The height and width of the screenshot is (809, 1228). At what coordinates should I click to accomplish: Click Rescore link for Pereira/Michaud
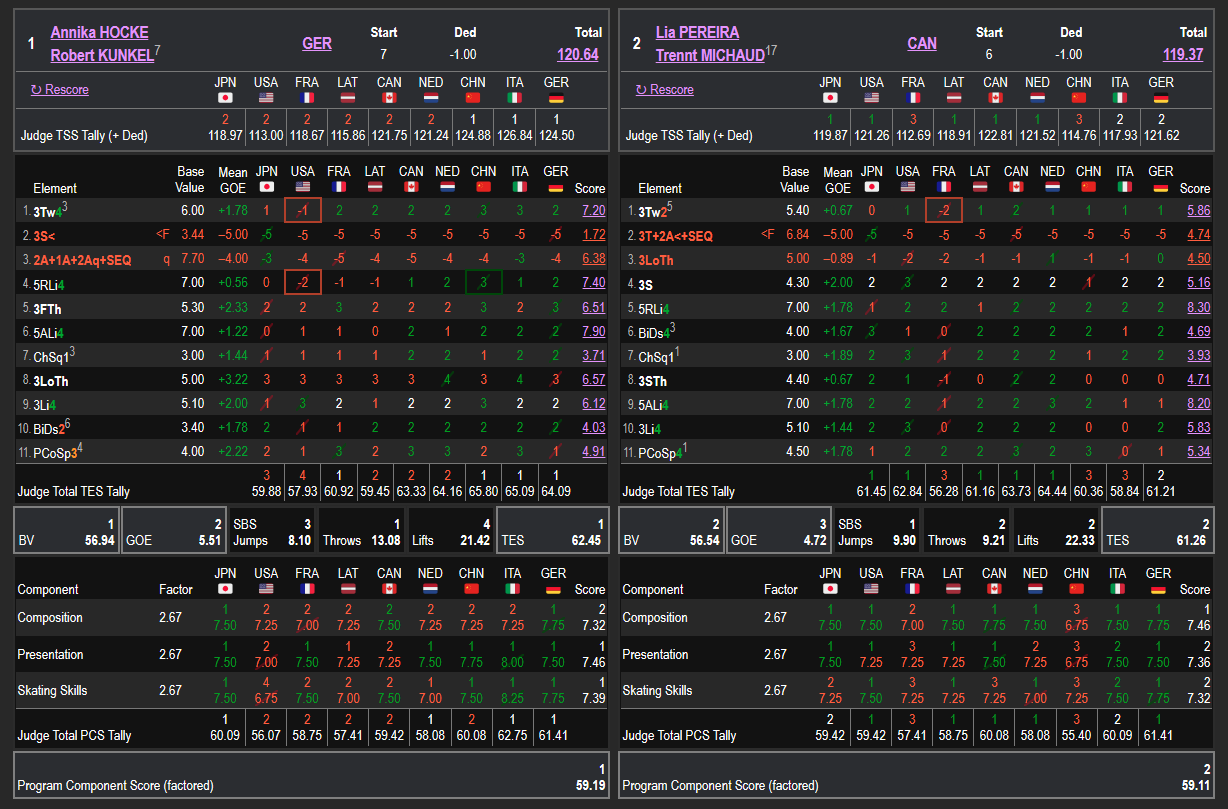click(664, 90)
